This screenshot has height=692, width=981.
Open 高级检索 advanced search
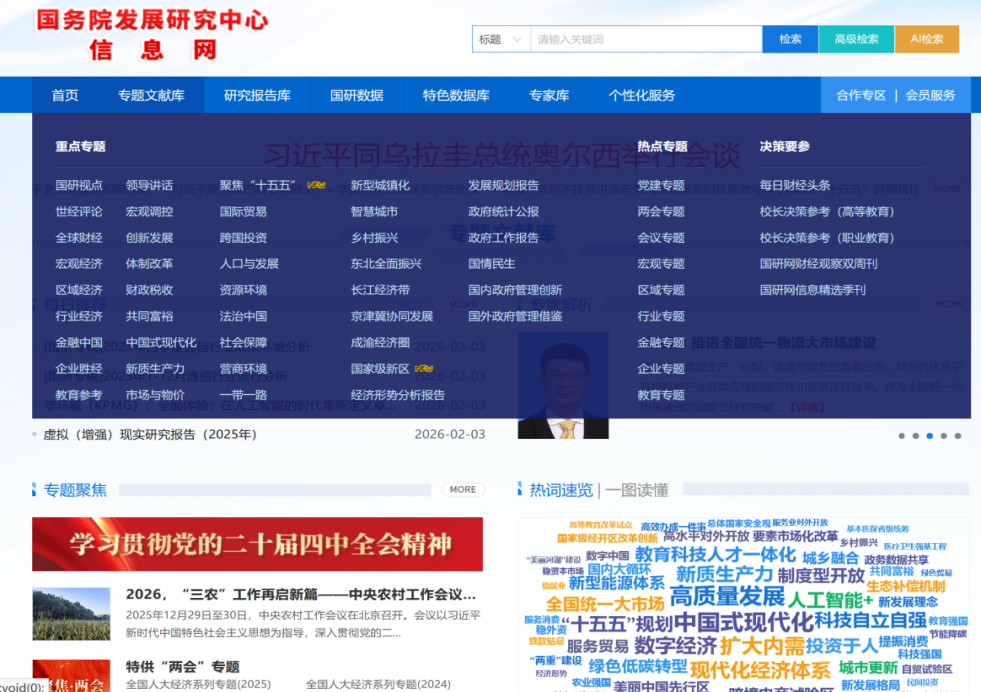coord(855,39)
